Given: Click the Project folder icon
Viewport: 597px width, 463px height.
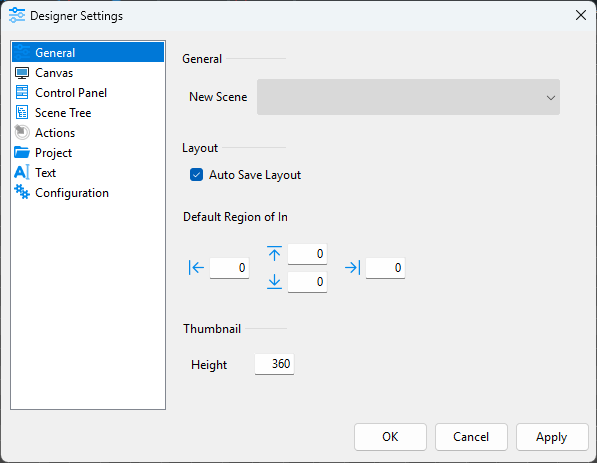Looking at the screenshot, I should point(22,152).
